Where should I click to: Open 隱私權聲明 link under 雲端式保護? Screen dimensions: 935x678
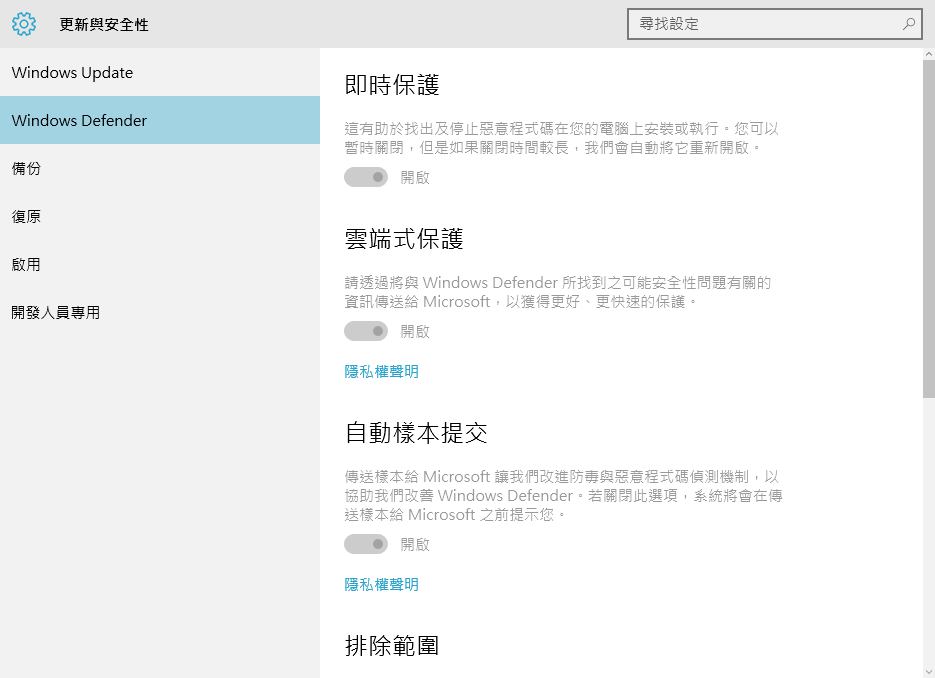point(382,371)
